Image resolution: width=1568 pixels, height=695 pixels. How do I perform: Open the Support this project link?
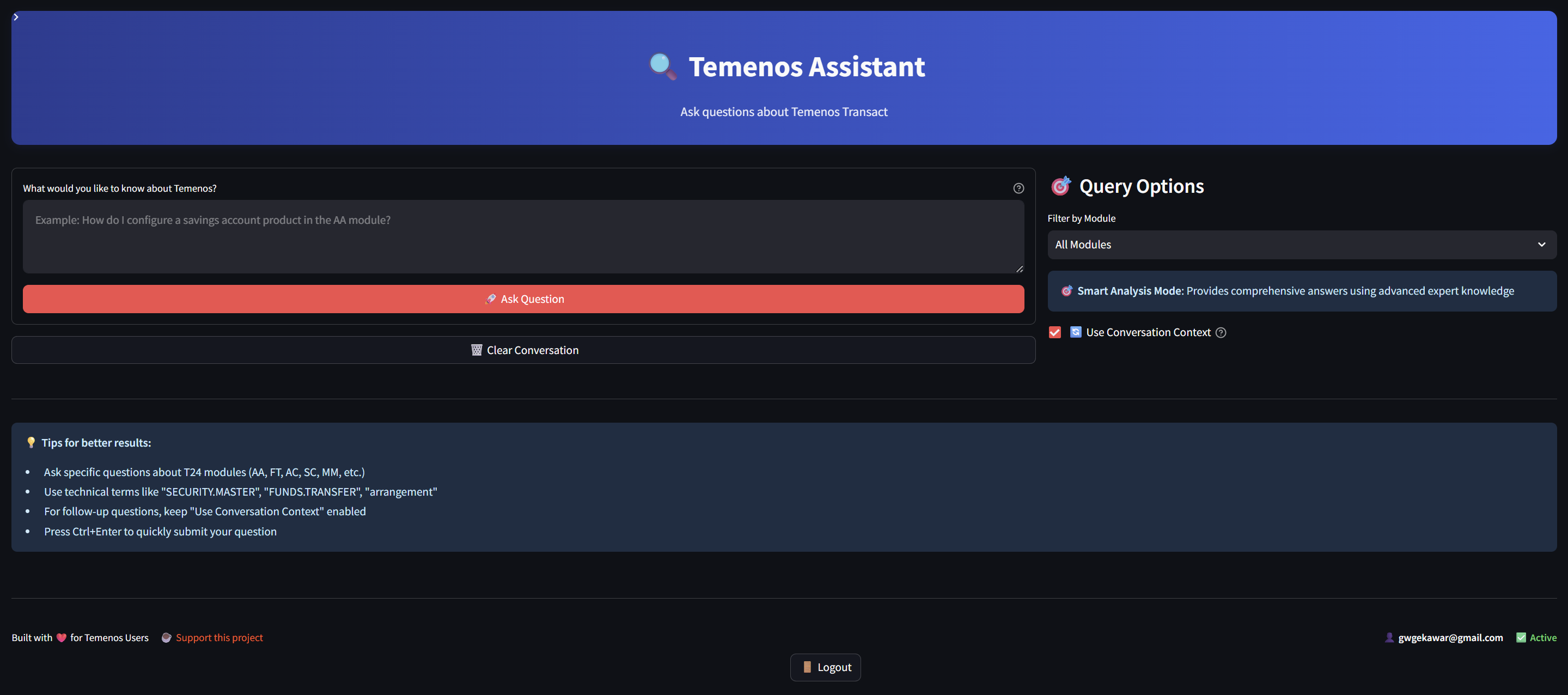pos(219,638)
